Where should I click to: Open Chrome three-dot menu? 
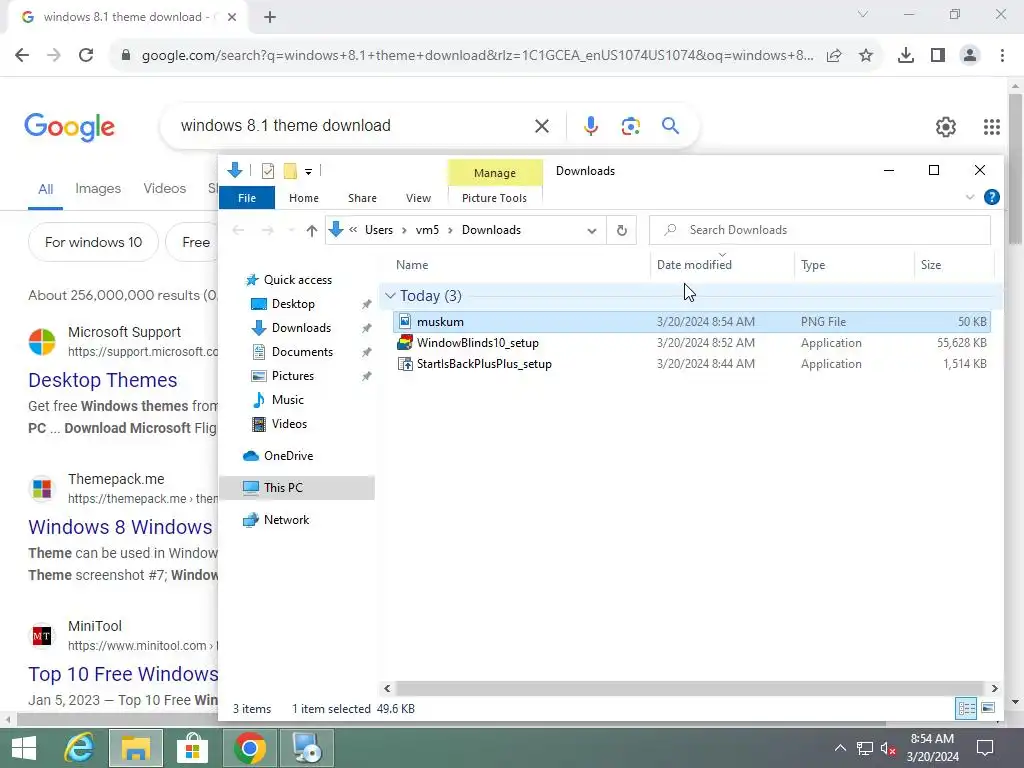(x=1002, y=56)
